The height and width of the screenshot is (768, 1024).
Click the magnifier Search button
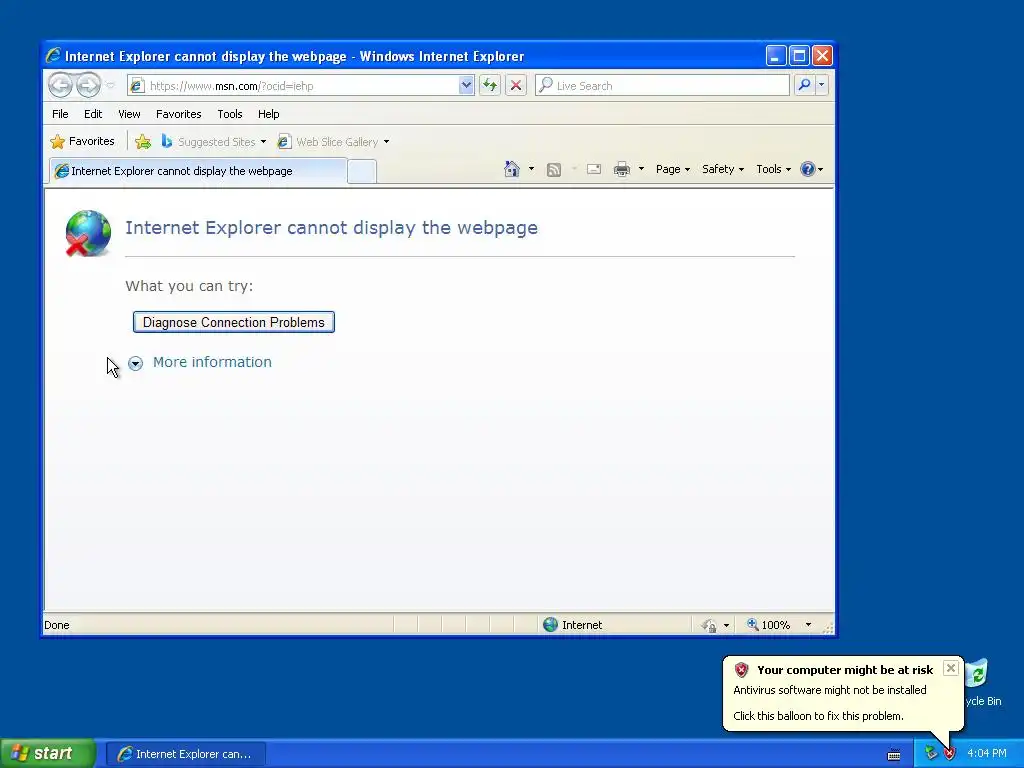tap(805, 85)
